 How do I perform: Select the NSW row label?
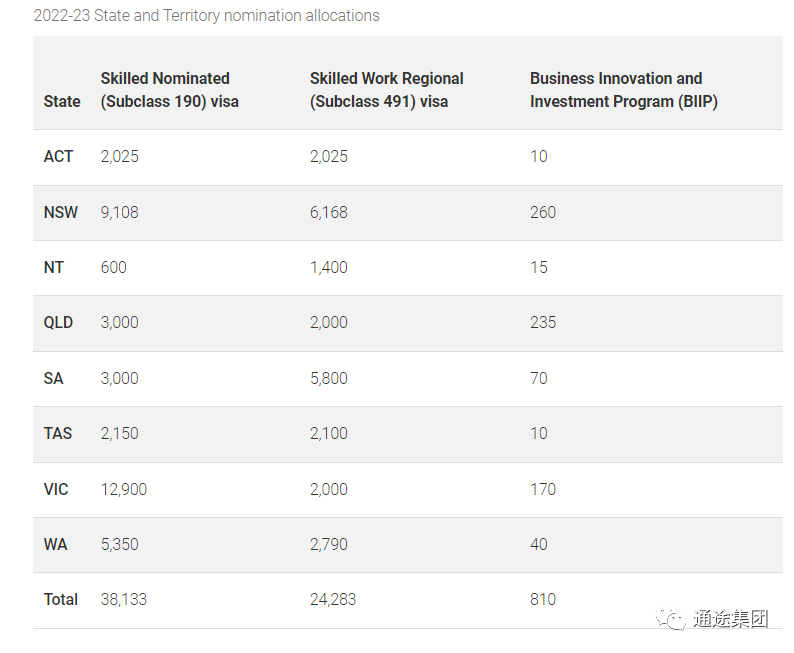(x=61, y=212)
